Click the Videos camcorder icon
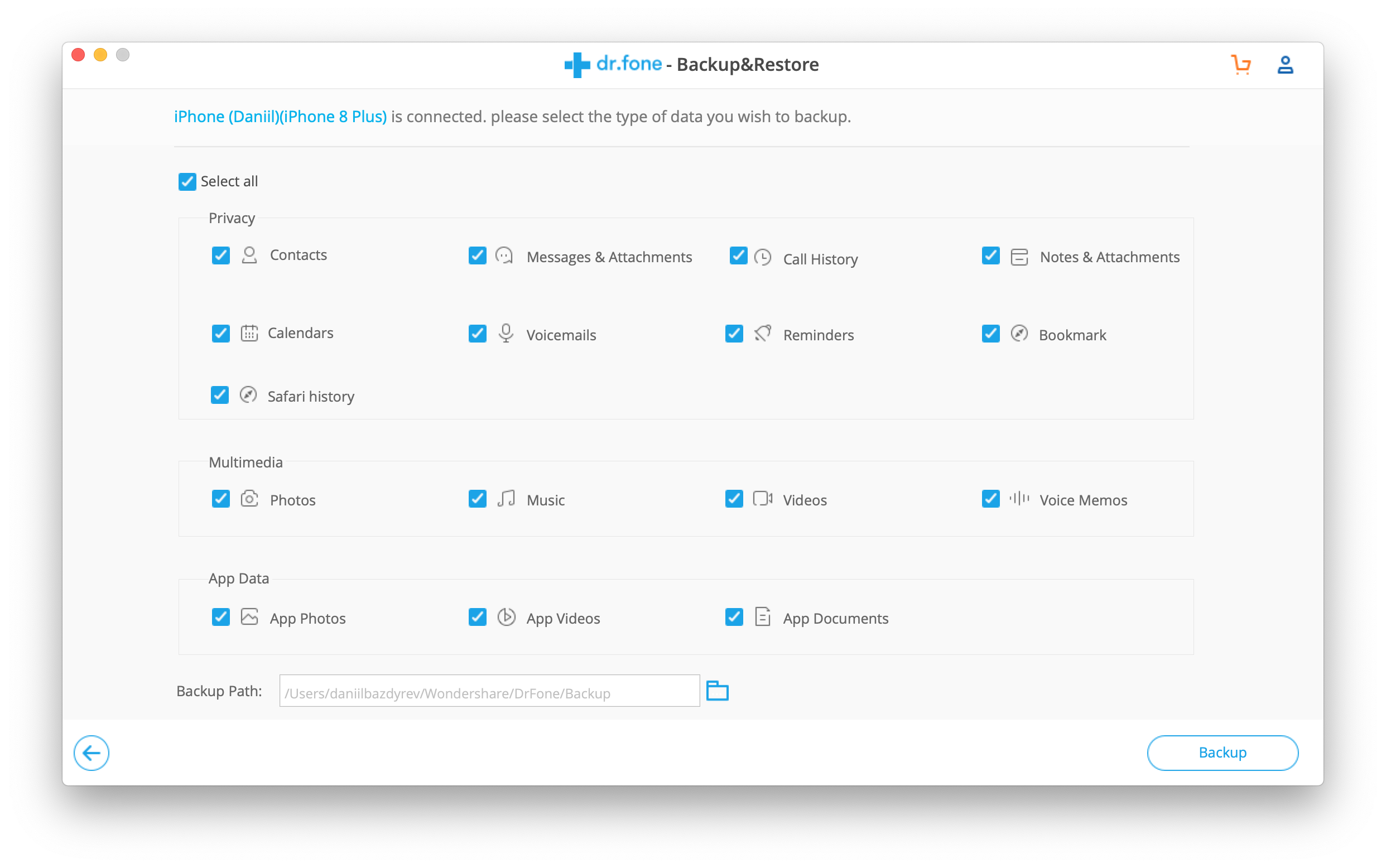 pyautogui.click(x=763, y=498)
